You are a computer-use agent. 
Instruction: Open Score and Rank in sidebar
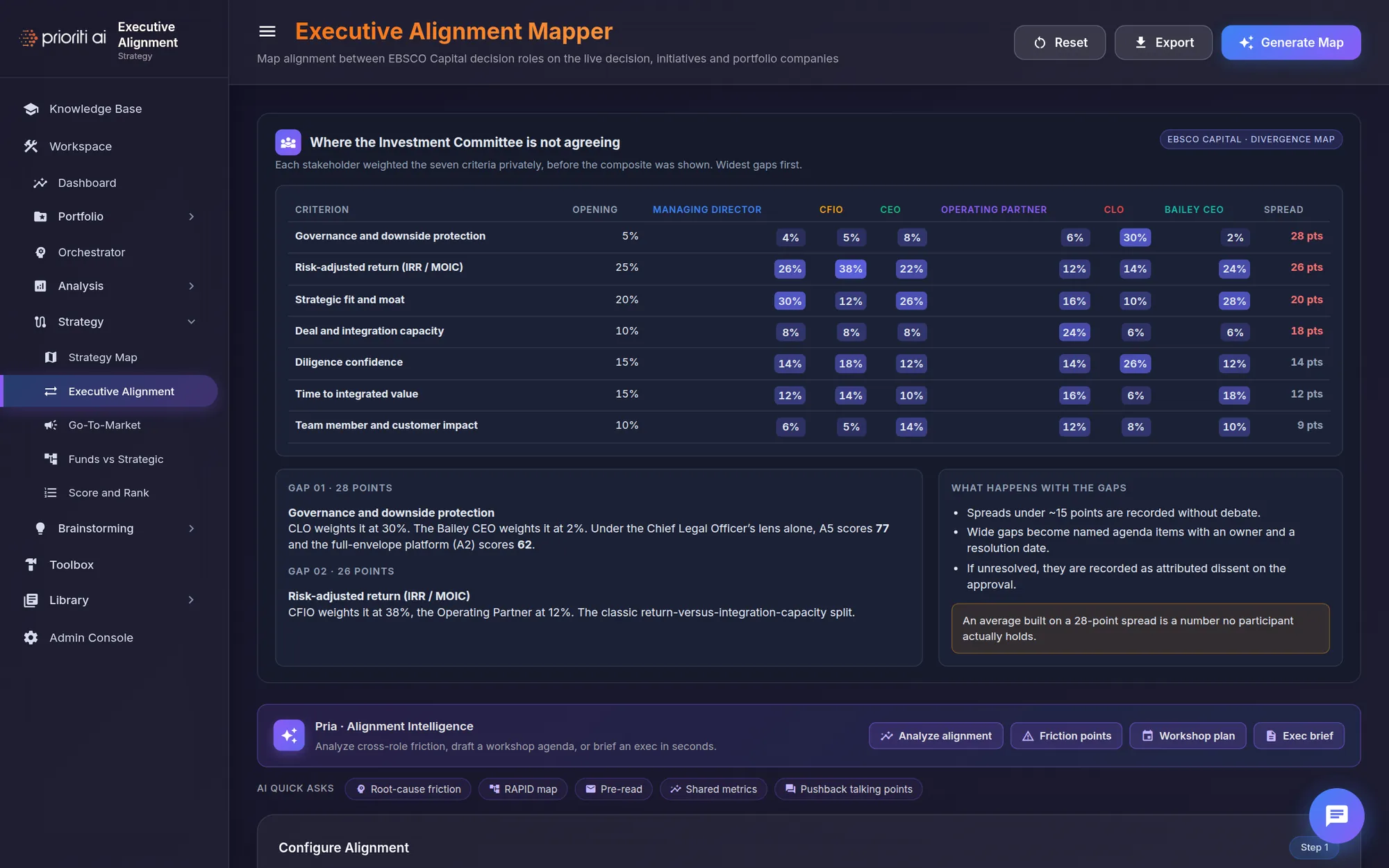(x=109, y=493)
